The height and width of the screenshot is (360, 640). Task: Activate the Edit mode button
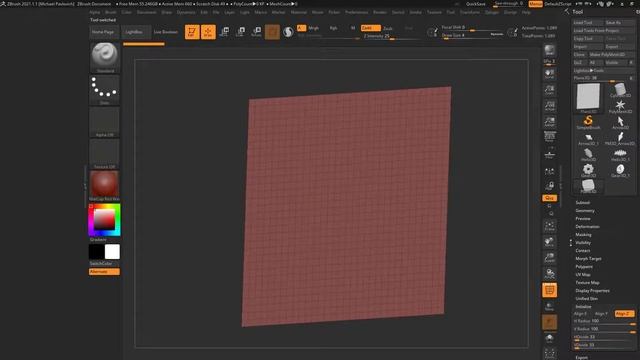click(x=192, y=32)
